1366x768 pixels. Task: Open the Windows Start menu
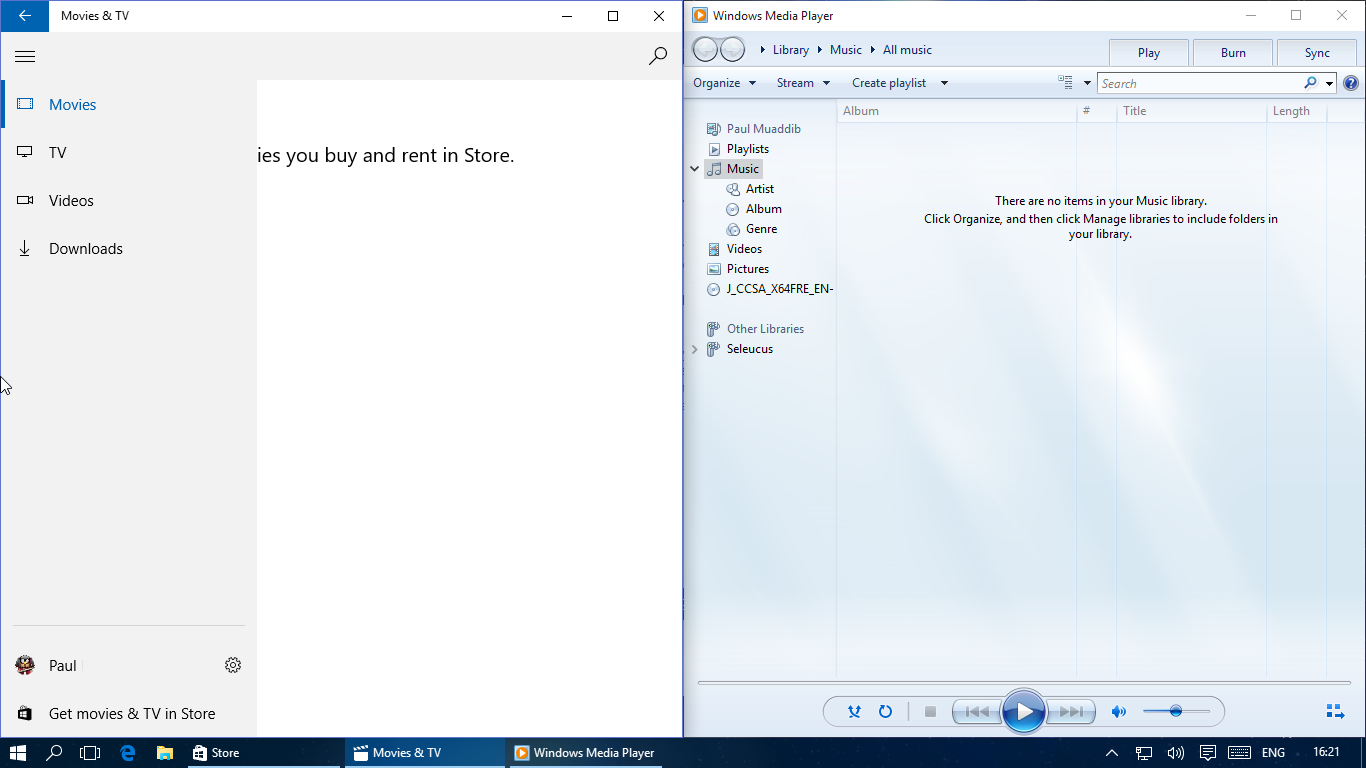click(18, 753)
